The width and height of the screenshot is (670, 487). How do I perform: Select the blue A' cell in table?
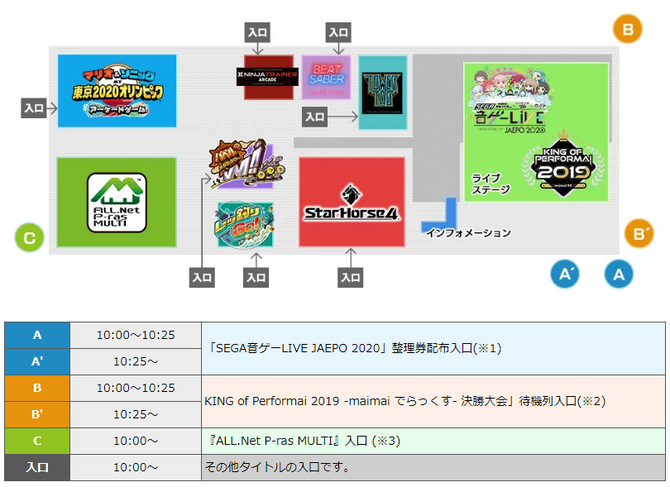pos(37,361)
